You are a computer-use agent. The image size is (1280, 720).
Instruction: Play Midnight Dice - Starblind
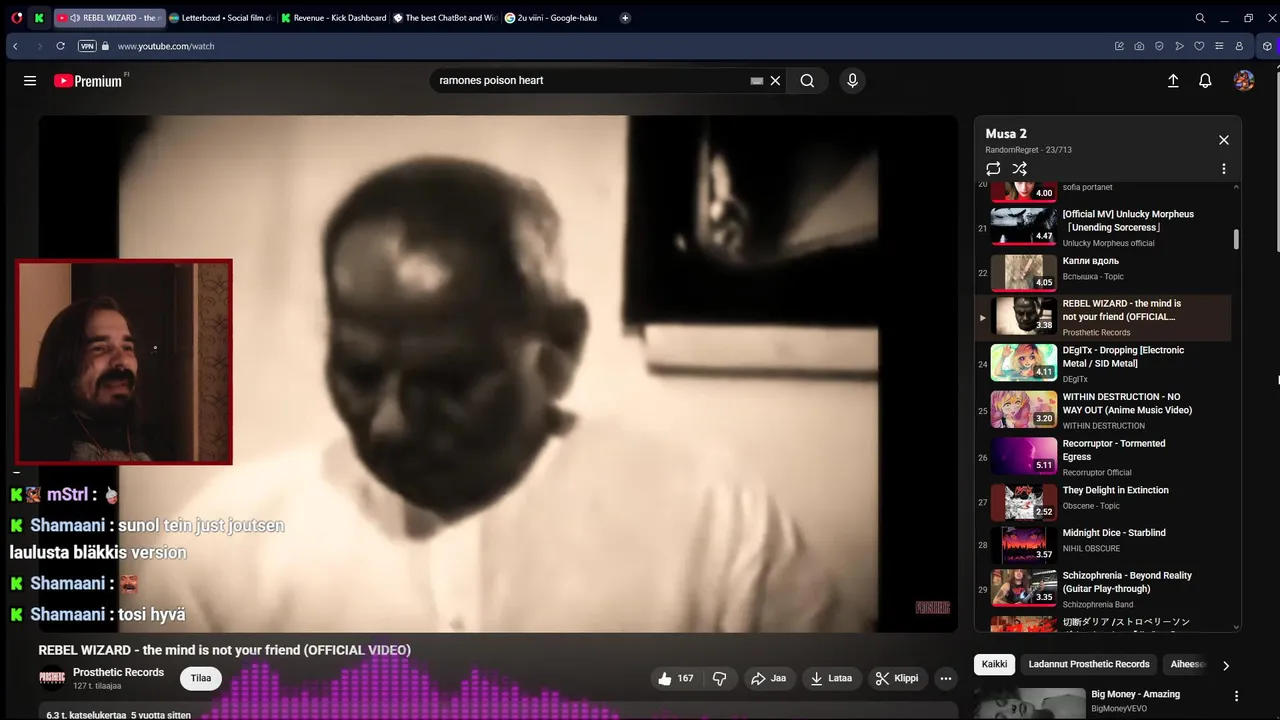(1103, 545)
